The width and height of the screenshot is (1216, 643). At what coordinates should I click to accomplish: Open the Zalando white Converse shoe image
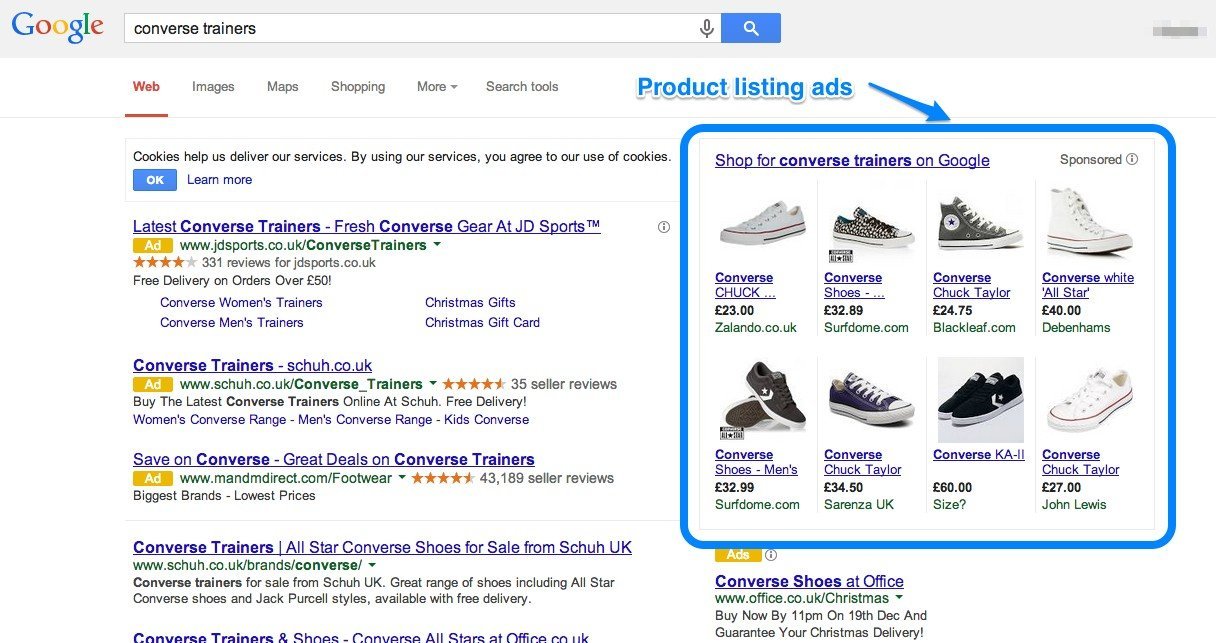pyautogui.click(x=761, y=224)
